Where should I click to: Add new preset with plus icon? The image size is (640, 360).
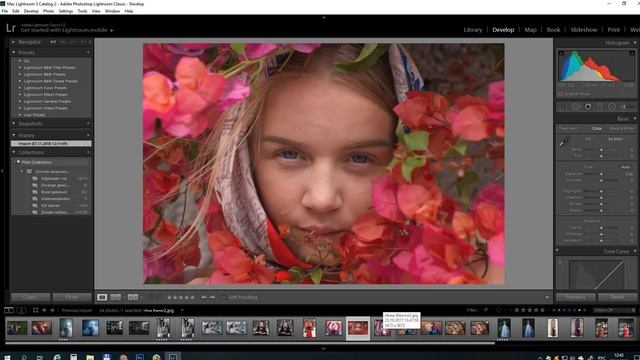coord(88,53)
